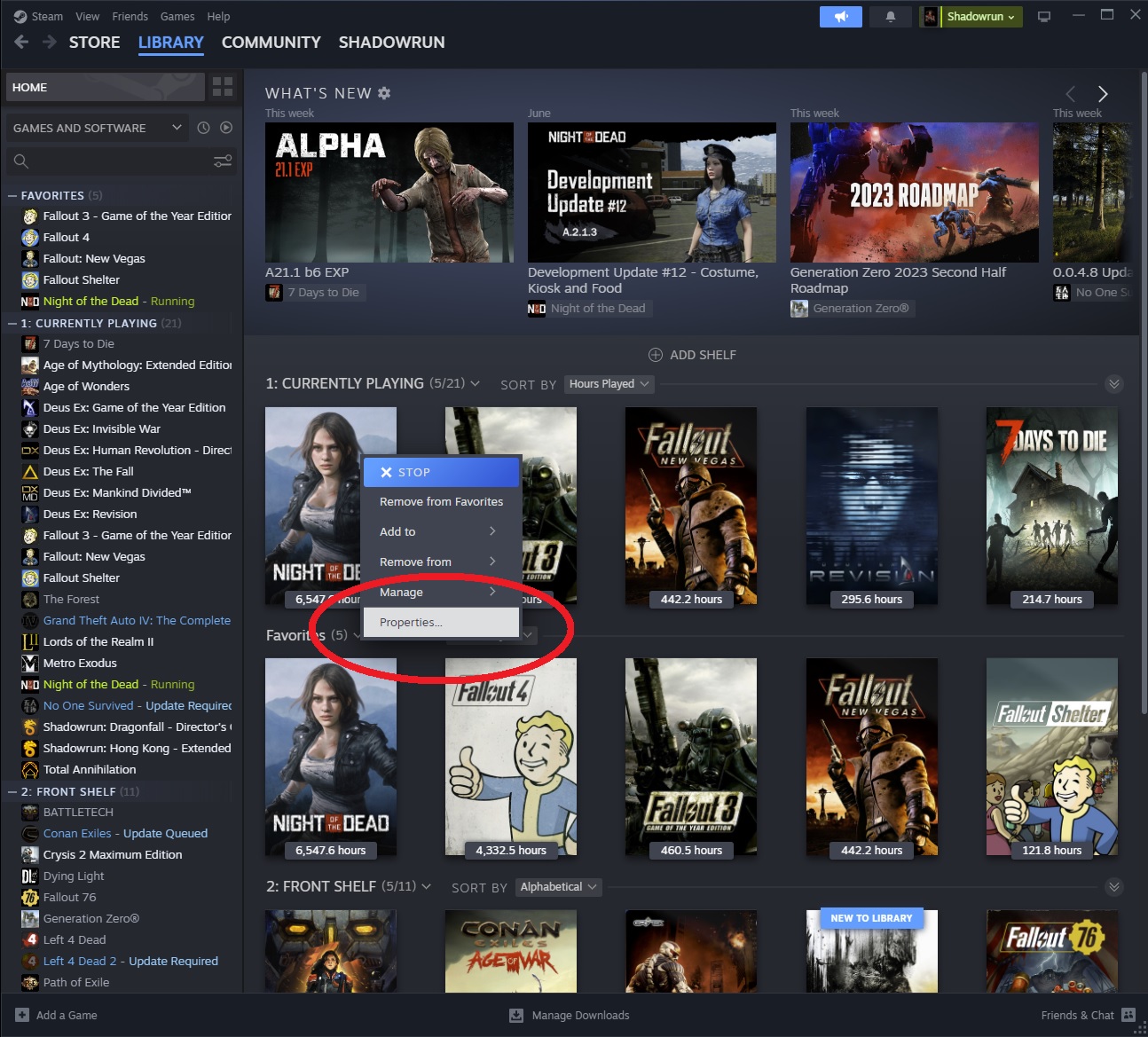
Task: Open the View menu
Action: 87,16
